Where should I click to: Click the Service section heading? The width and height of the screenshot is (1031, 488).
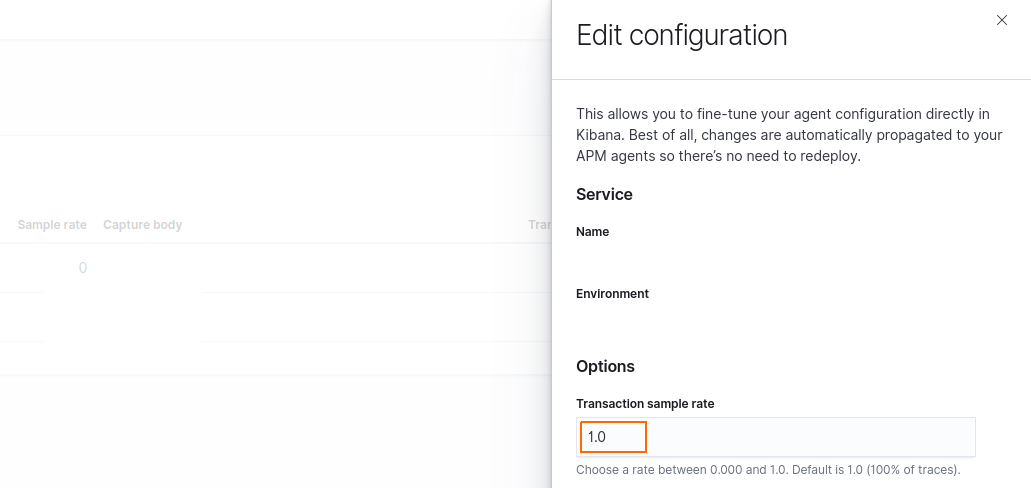pyautogui.click(x=604, y=194)
